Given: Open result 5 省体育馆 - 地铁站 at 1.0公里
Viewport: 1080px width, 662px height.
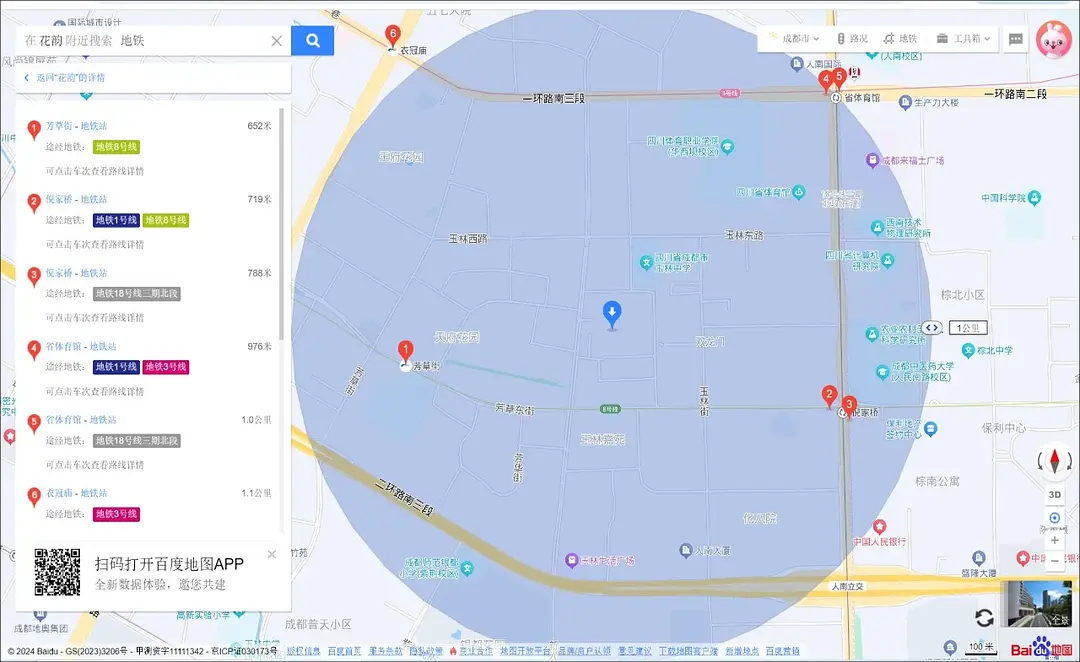Looking at the screenshot, I should click(81, 420).
